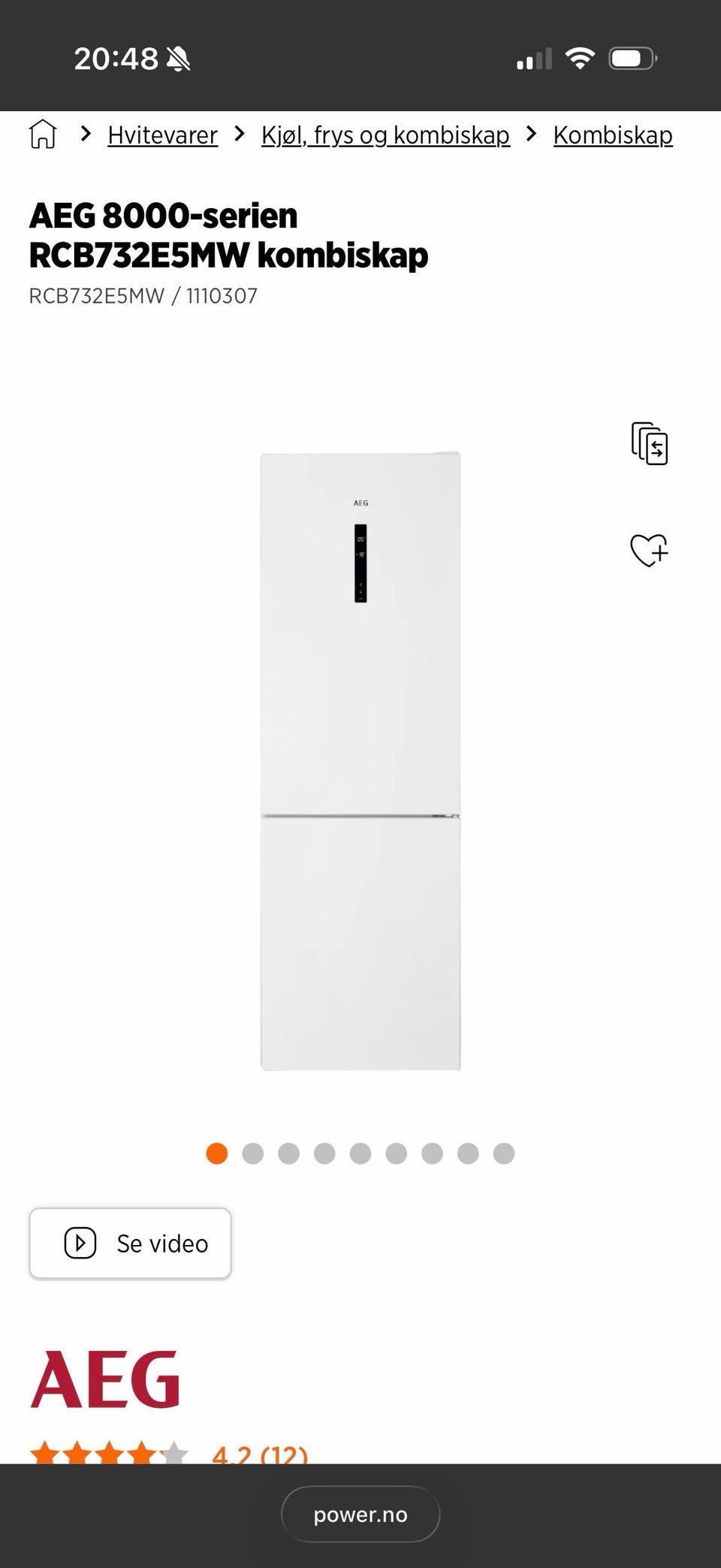Add product to comparison list icon
Screen dimensions: 721x1568
coord(650,443)
